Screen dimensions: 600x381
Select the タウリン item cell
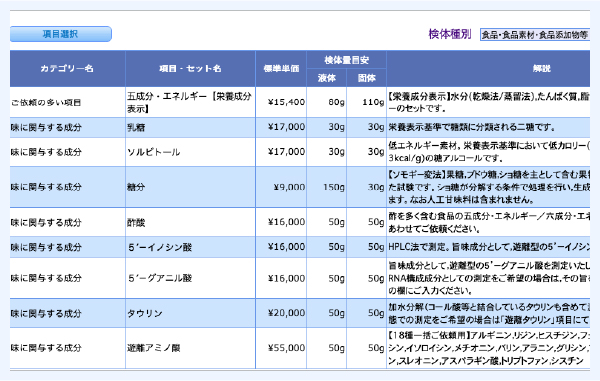click(x=190, y=313)
